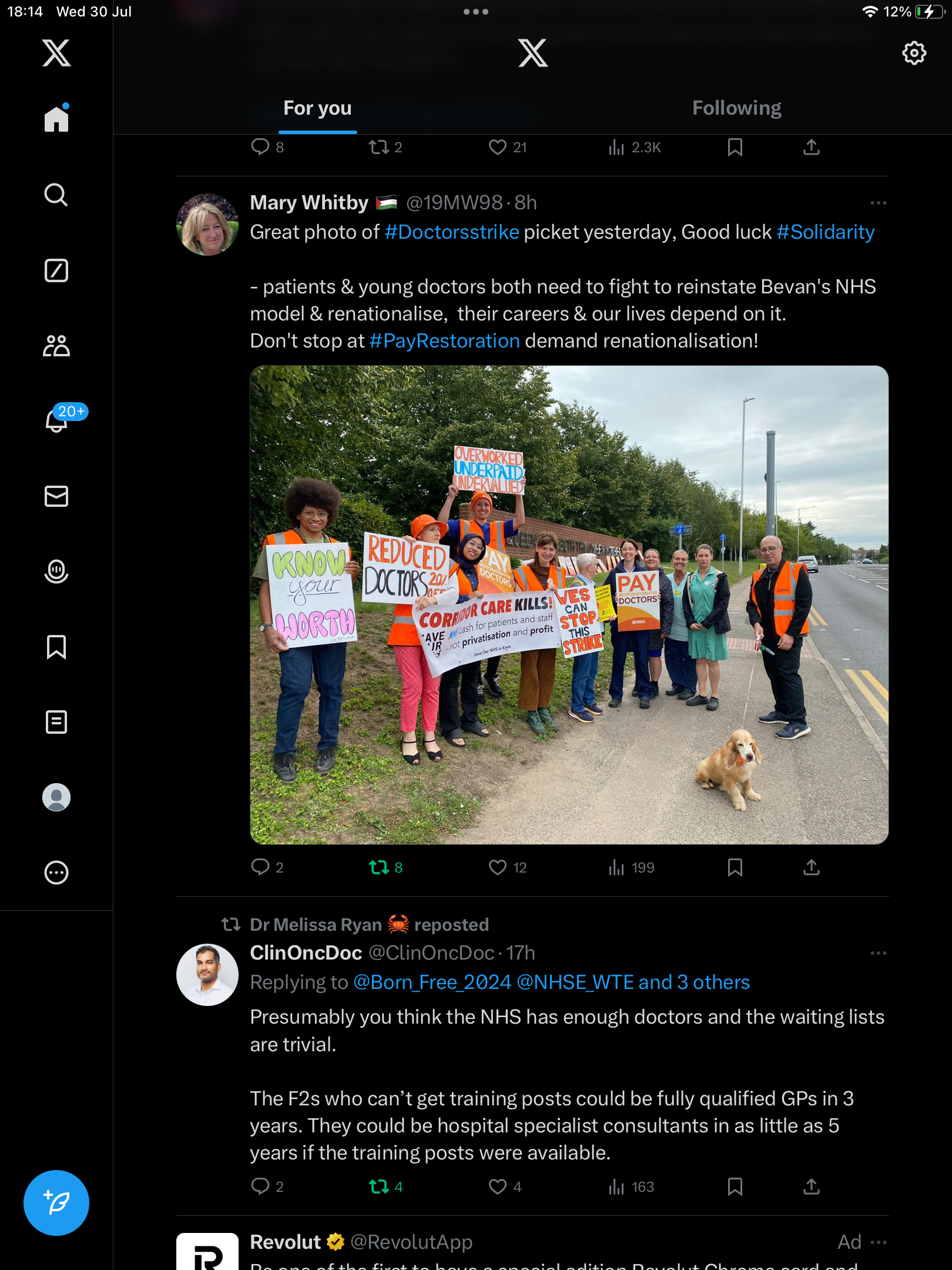Open the Search icon in sidebar
Viewport: 952px width, 1270px height.
[56, 195]
